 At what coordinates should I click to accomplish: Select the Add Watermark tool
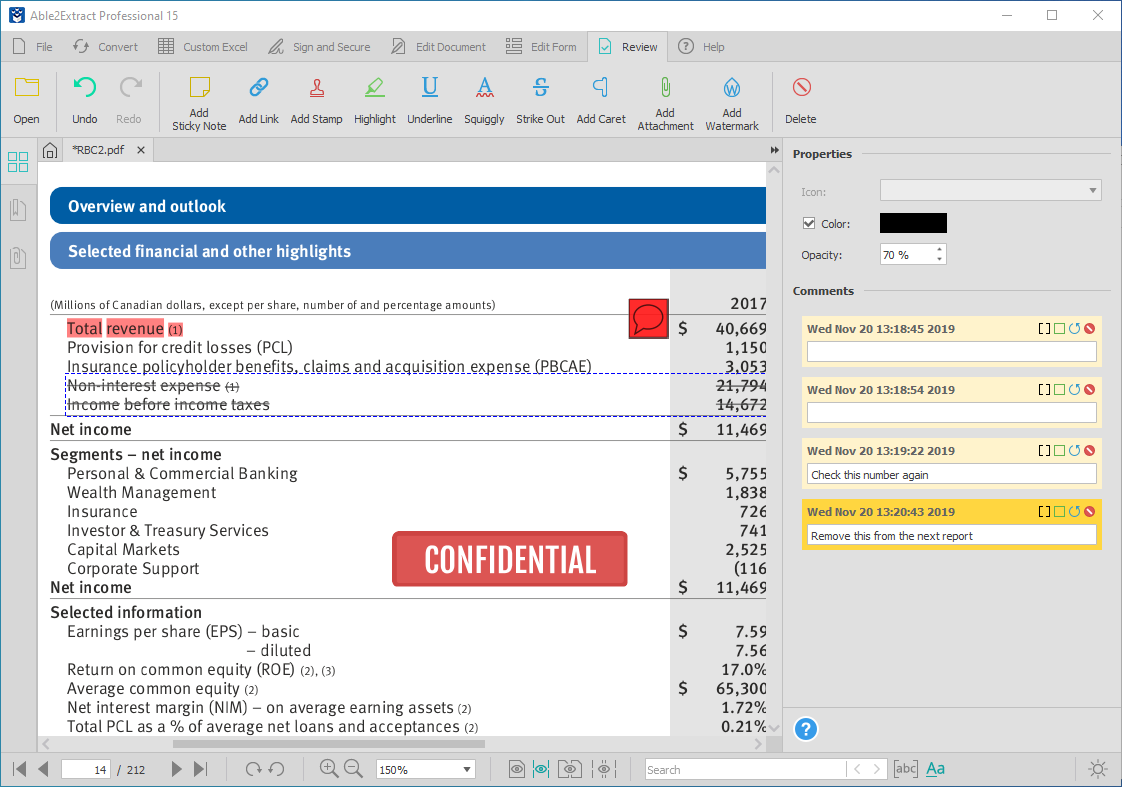click(x=731, y=100)
